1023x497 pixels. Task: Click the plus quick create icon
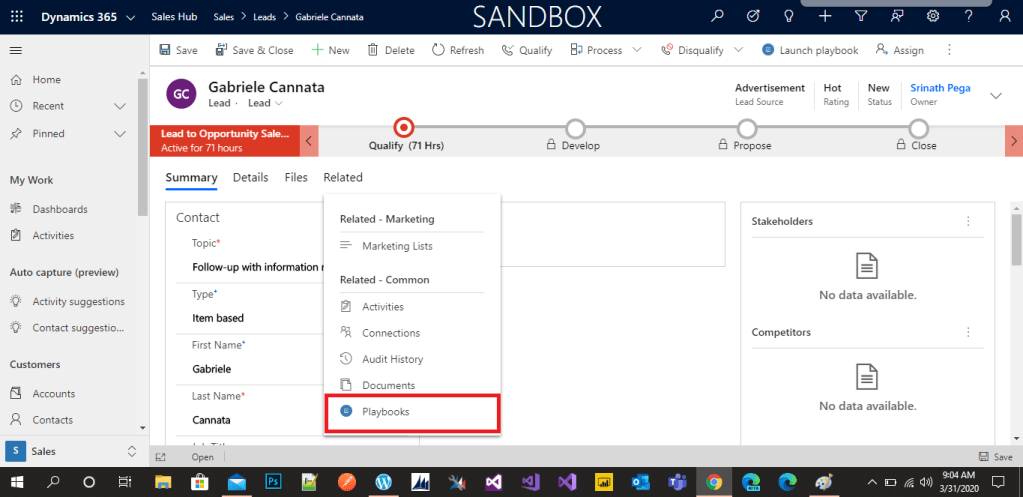(x=824, y=16)
